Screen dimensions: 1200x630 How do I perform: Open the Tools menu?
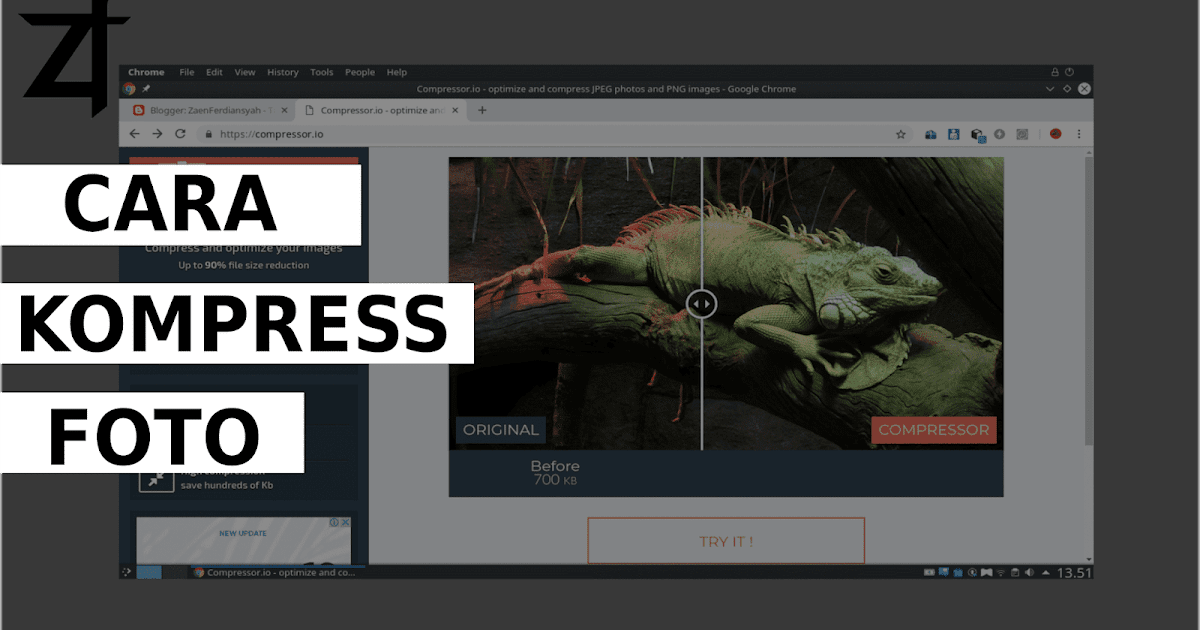click(322, 72)
